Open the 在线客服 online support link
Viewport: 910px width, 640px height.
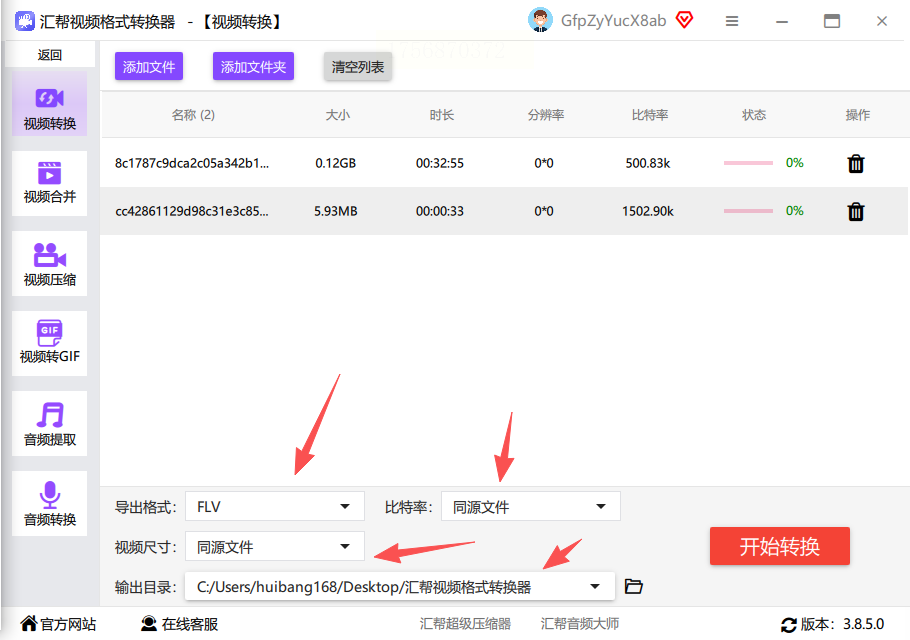coord(179,624)
